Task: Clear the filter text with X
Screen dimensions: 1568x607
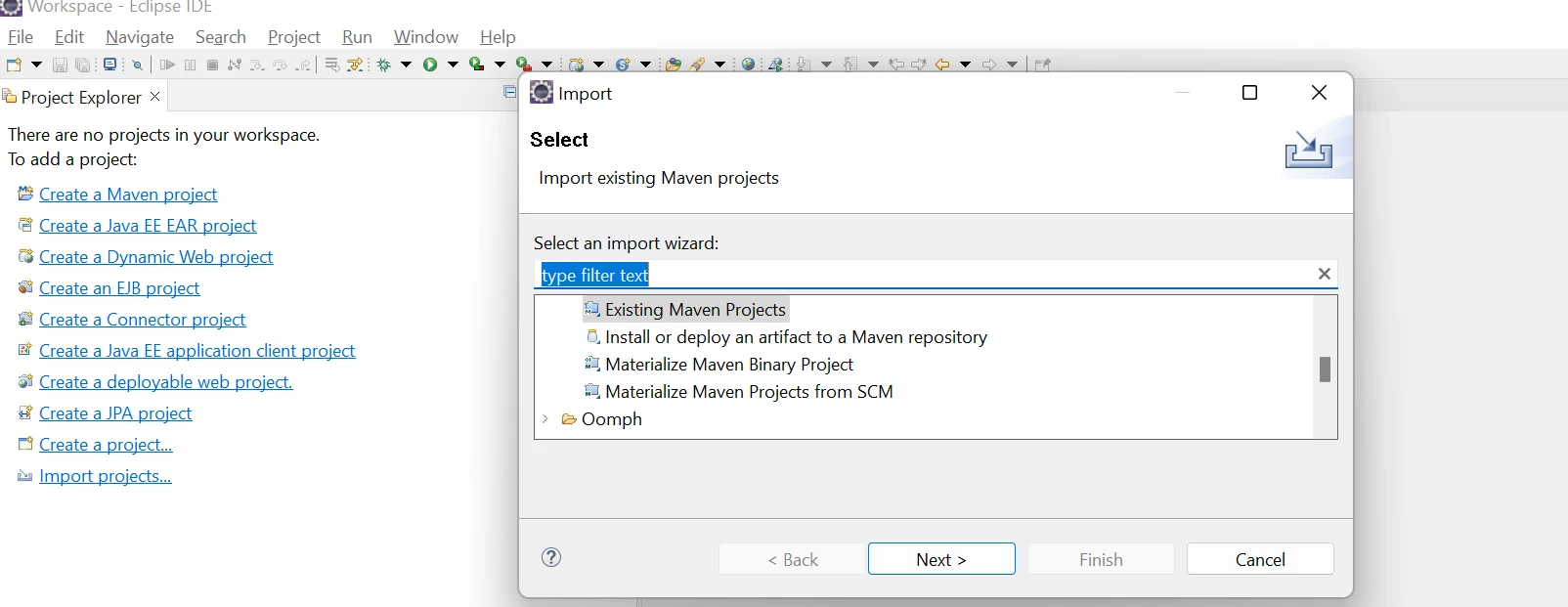Action: pyautogui.click(x=1325, y=274)
